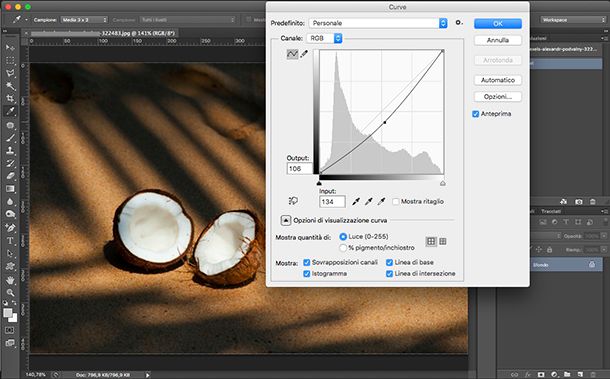
Task: Select the white input slider triangle
Action: (443, 183)
